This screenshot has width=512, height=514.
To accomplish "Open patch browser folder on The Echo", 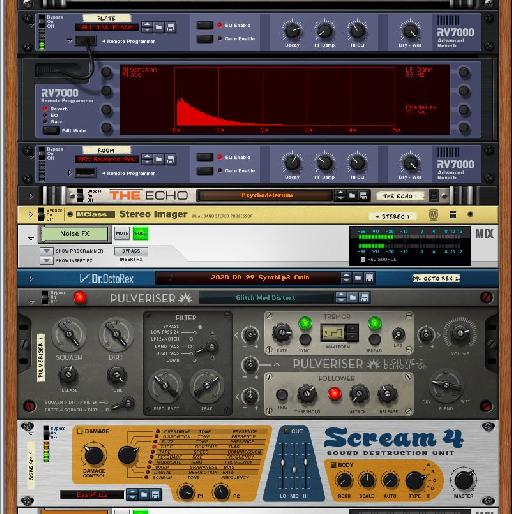I will tap(352, 195).
